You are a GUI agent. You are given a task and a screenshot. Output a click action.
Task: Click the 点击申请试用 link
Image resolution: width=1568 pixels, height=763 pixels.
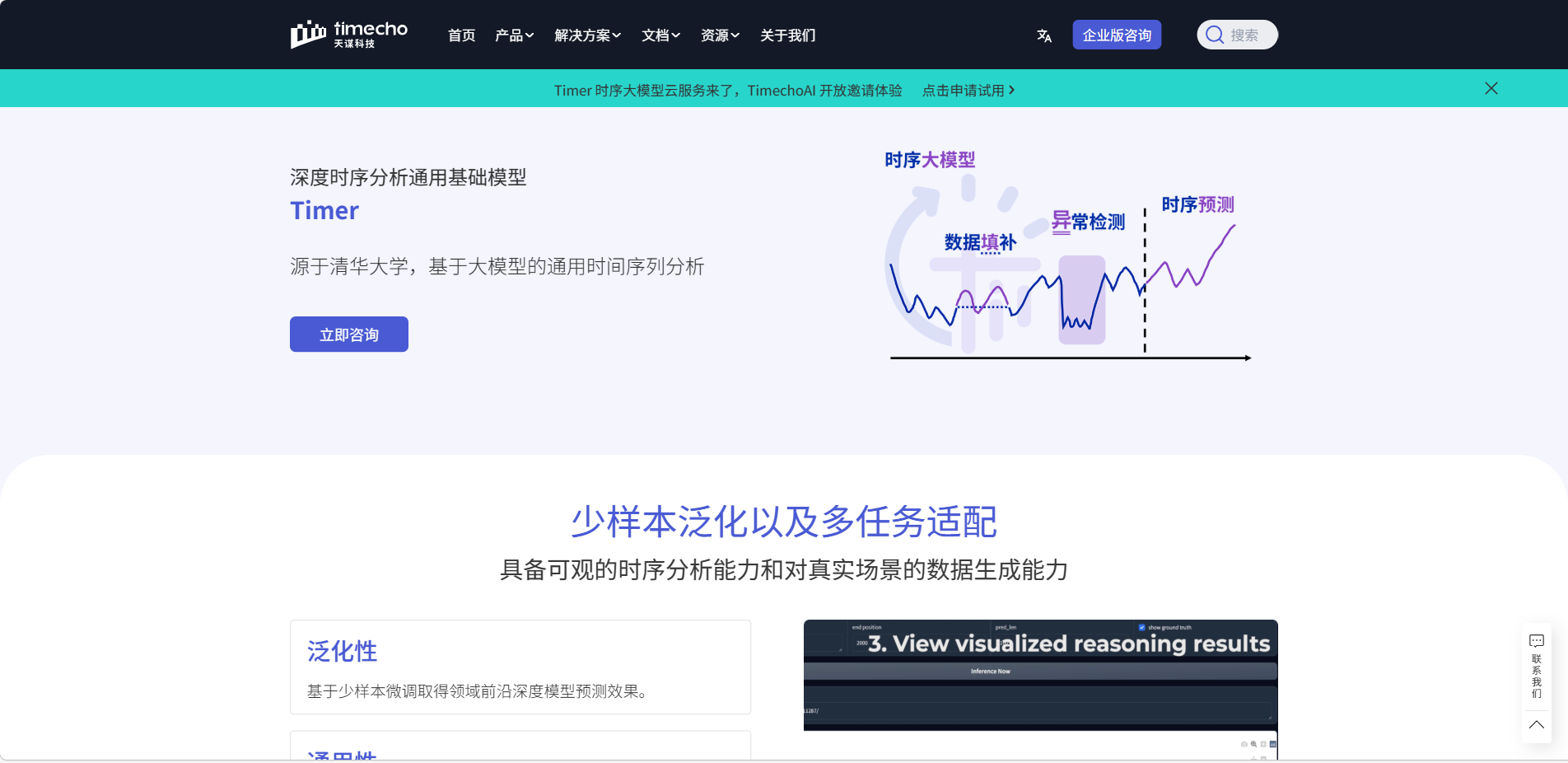pyautogui.click(x=968, y=91)
